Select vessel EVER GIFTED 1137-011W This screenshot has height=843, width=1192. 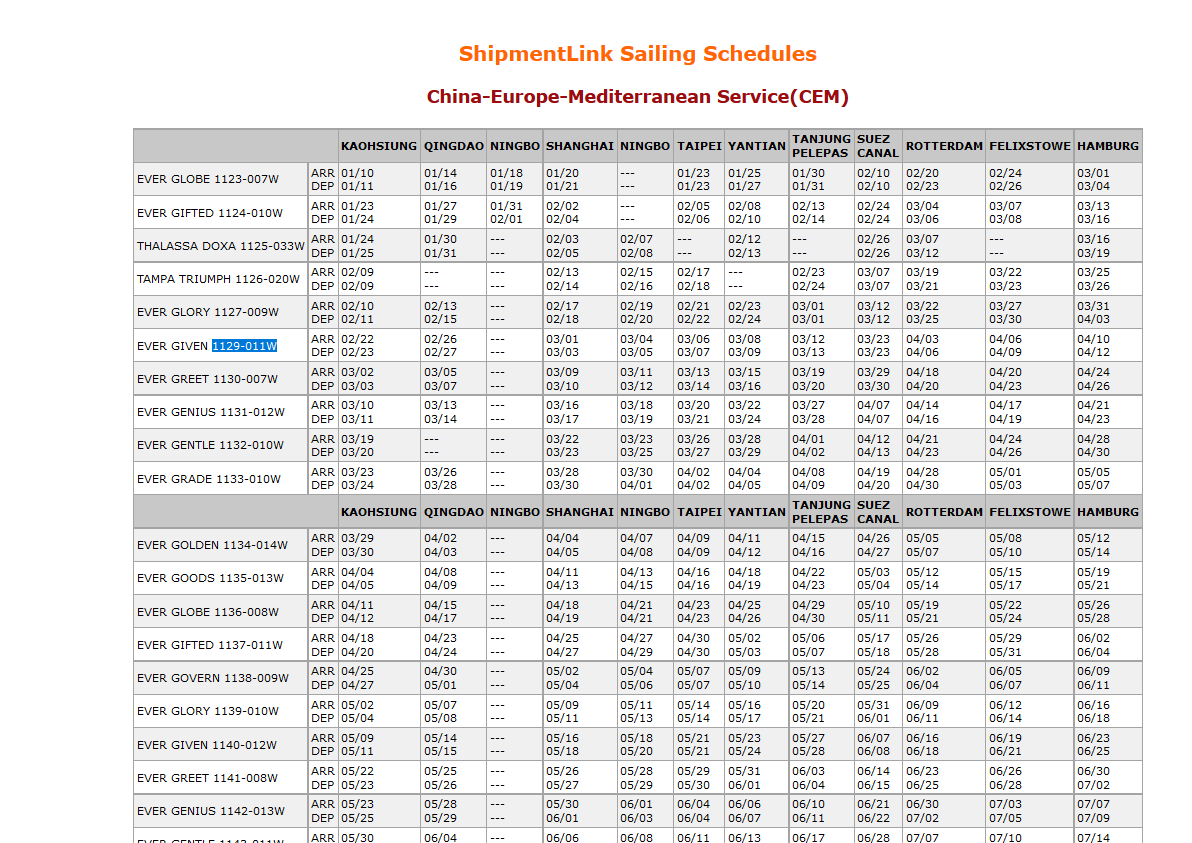(x=210, y=645)
